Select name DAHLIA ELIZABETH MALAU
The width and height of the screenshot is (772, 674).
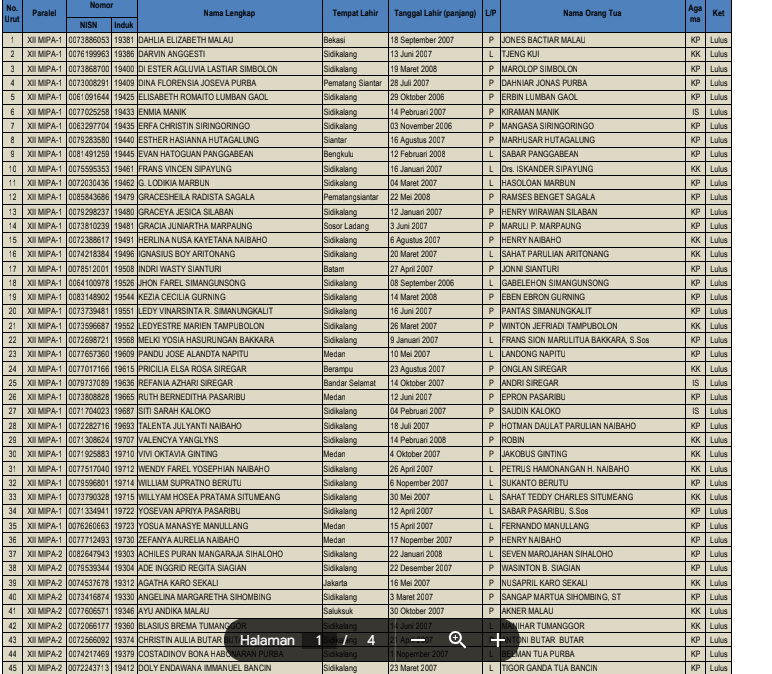tap(186, 40)
